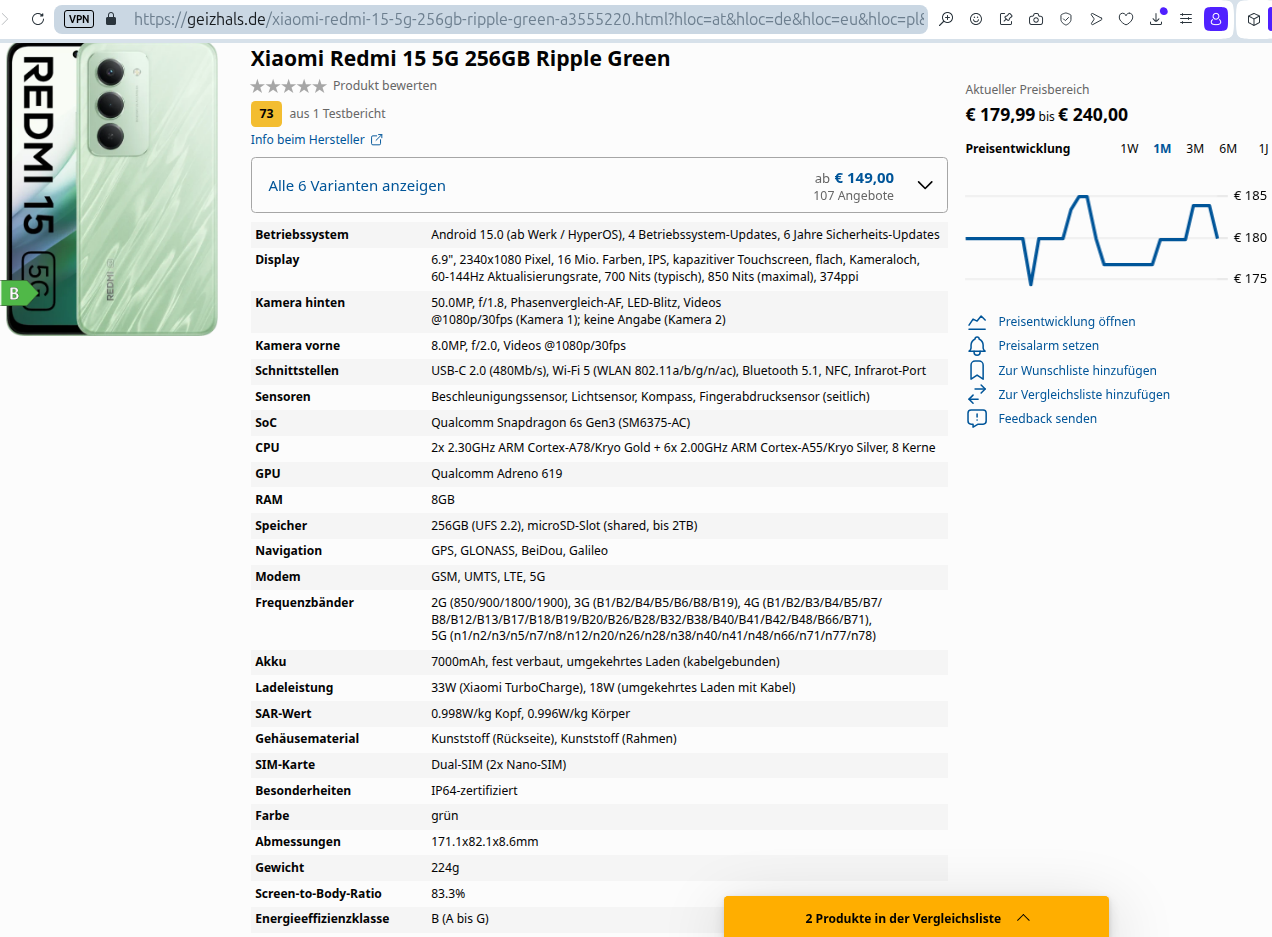The width and height of the screenshot is (1272, 937).
Task: Click 'Aktueller Preisbereich' heading
Action: pyautogui.click(x=1027, y=90)
